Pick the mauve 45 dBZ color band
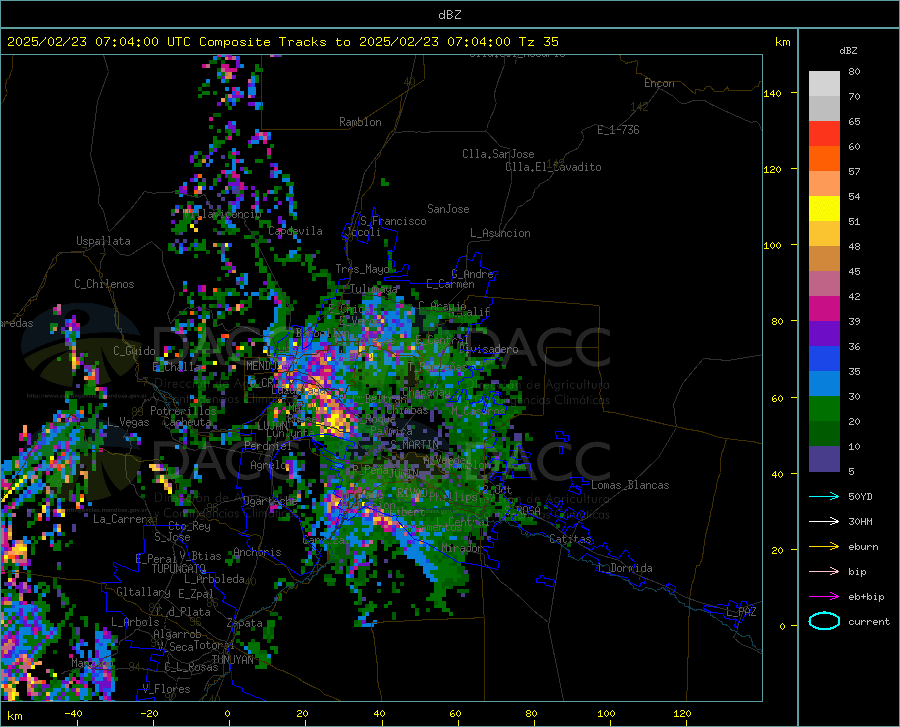 point(824,283)
